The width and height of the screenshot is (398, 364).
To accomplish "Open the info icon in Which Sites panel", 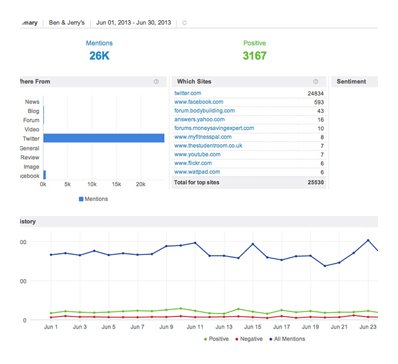I will [x=316, y=82].
